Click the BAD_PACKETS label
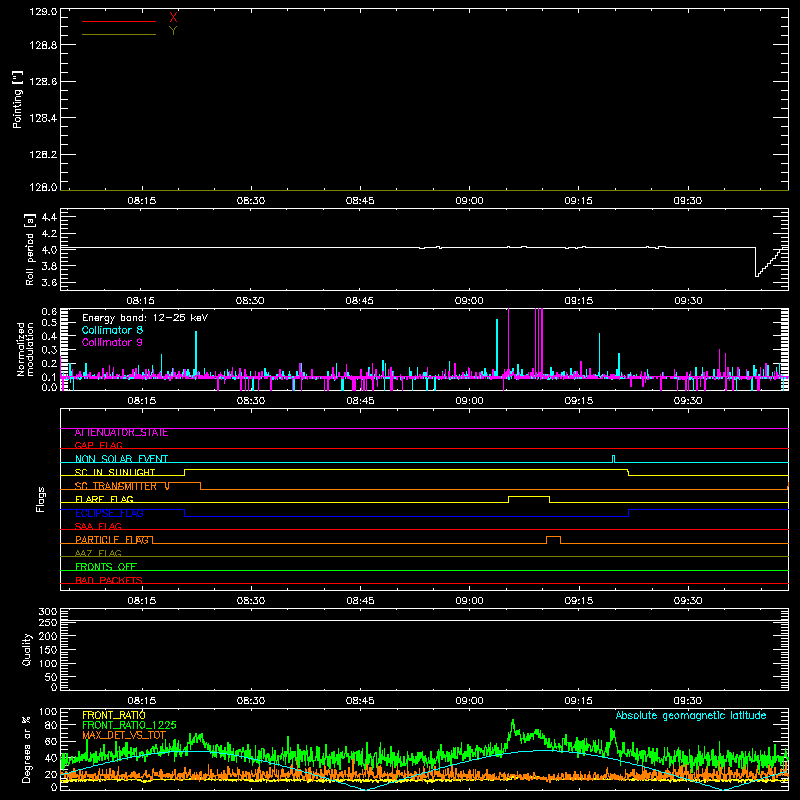This screenshot has width=800, height=800. coord(109,581)
